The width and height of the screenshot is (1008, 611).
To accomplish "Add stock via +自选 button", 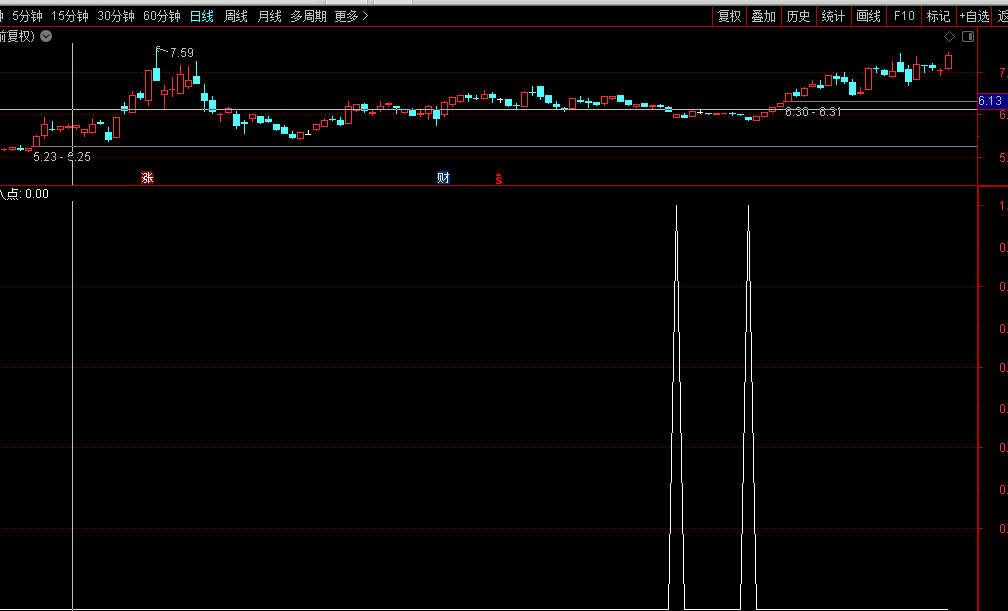I will (x=973, y=16).
